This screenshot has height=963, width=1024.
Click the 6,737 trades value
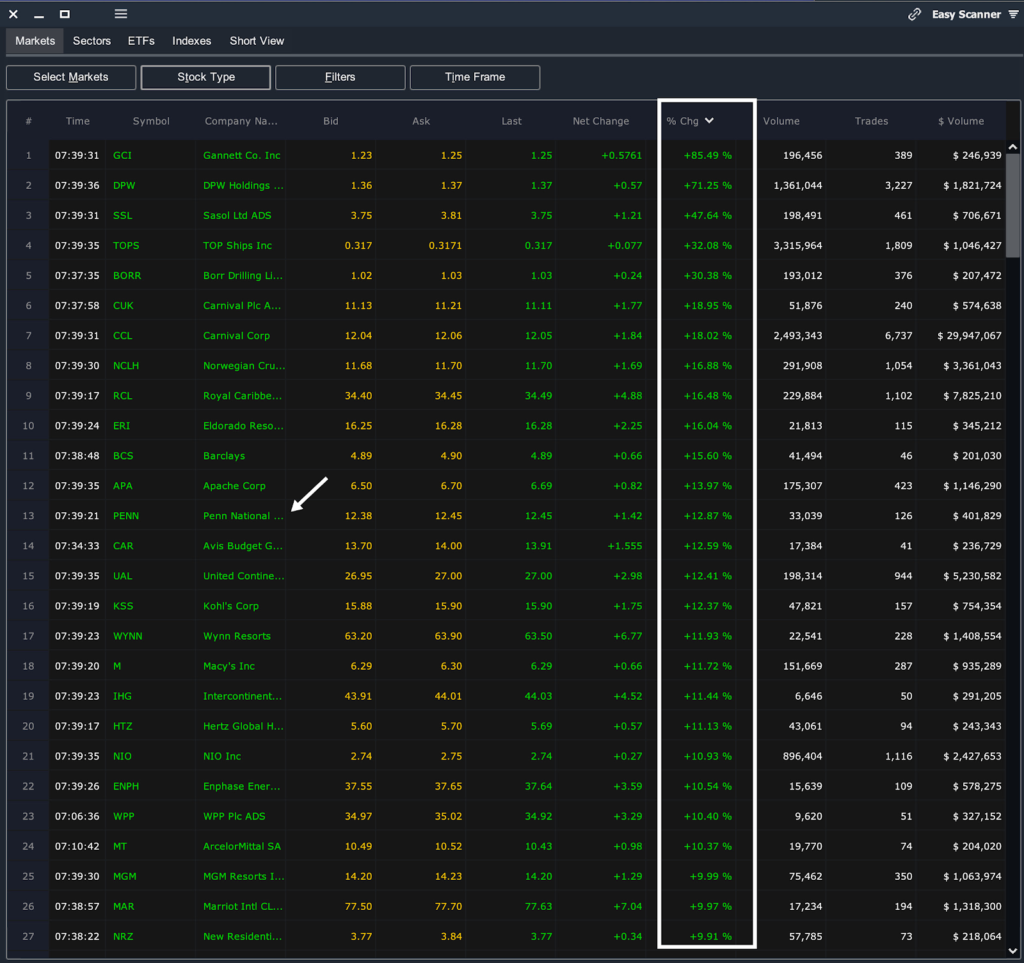tap(899, 336)
